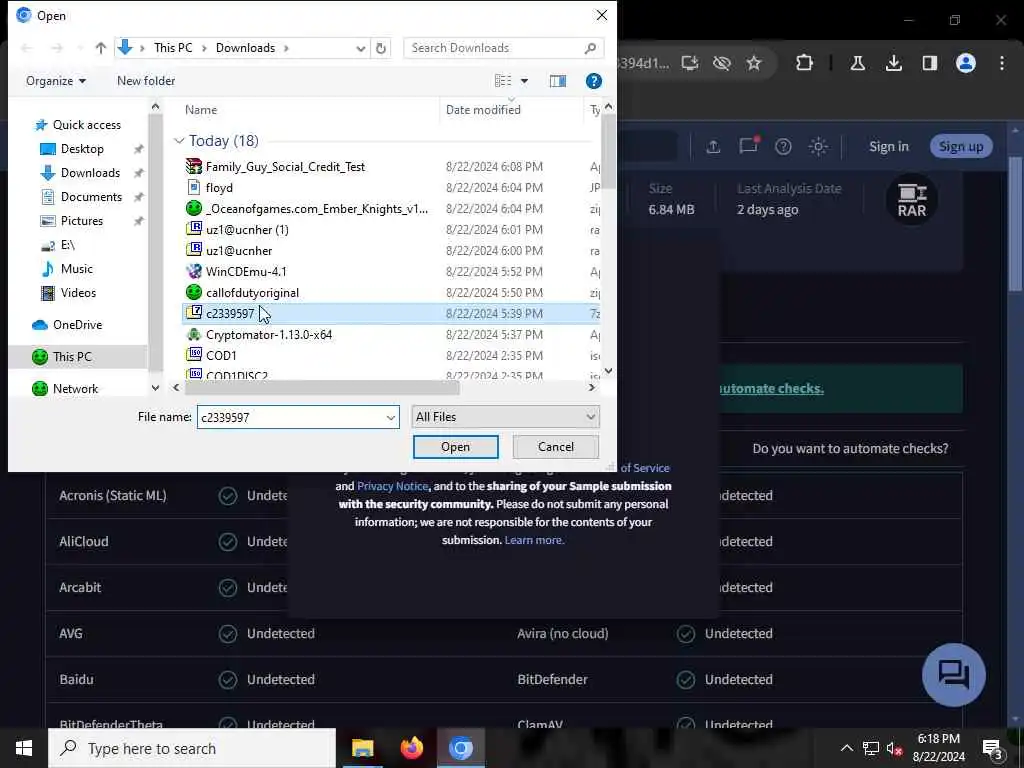Collapse the Today (18) group
Viewport: 1024px width, 768px height.
[x=179, y=141]
